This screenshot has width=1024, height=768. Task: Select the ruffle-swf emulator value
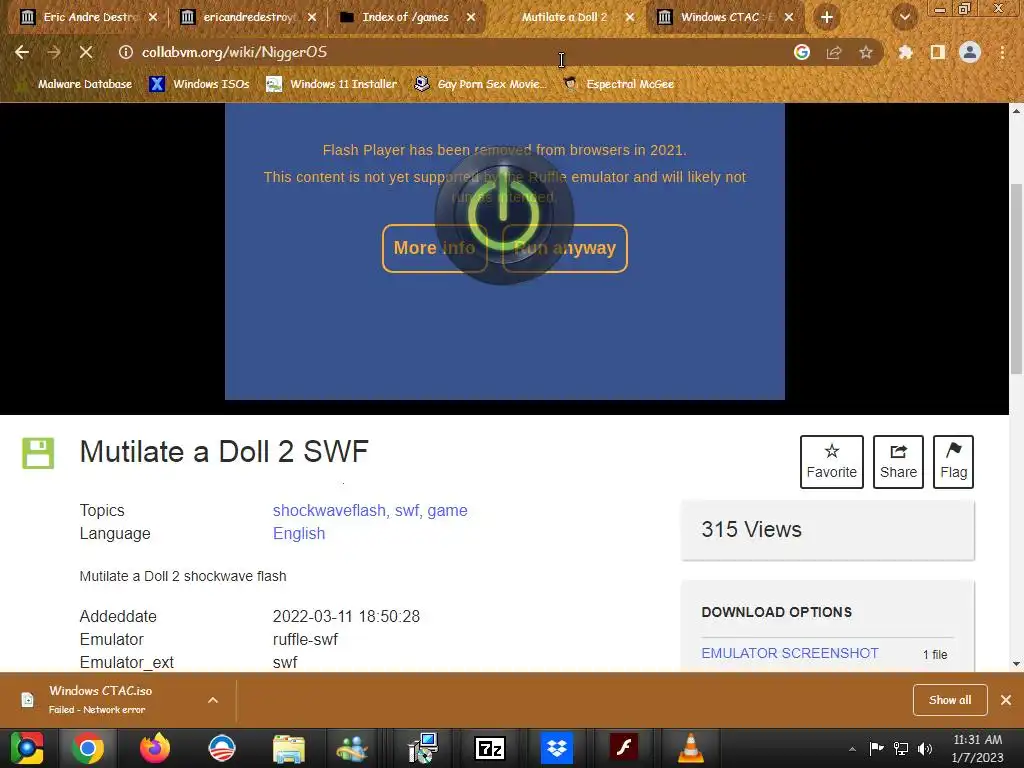[x=305, y=639]
